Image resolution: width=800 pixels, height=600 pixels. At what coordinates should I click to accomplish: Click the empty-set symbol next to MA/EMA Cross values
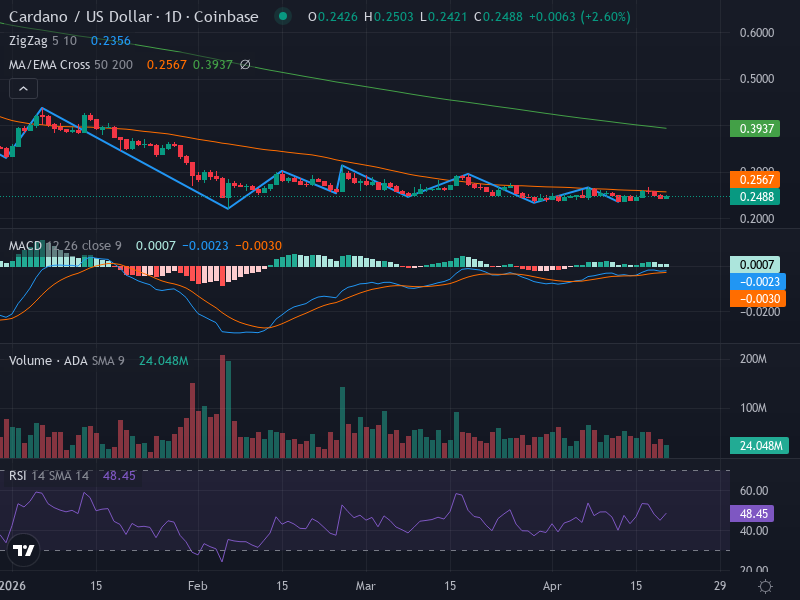(245, 65)
